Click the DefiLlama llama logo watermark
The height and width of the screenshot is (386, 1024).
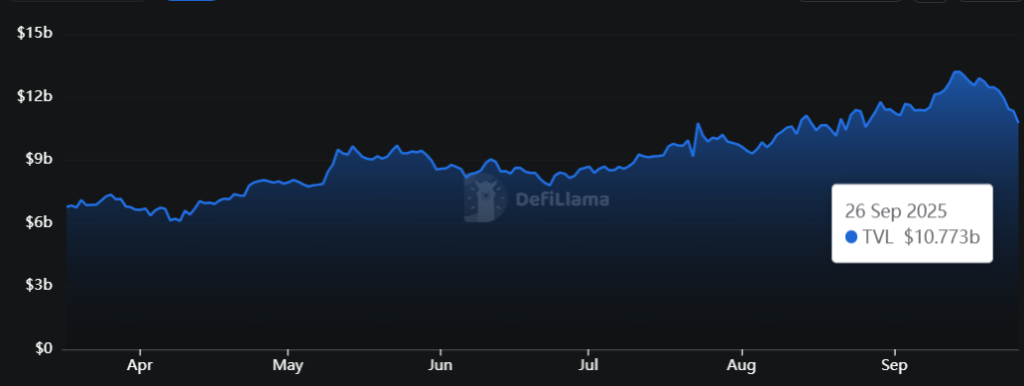tap(486, 198)
